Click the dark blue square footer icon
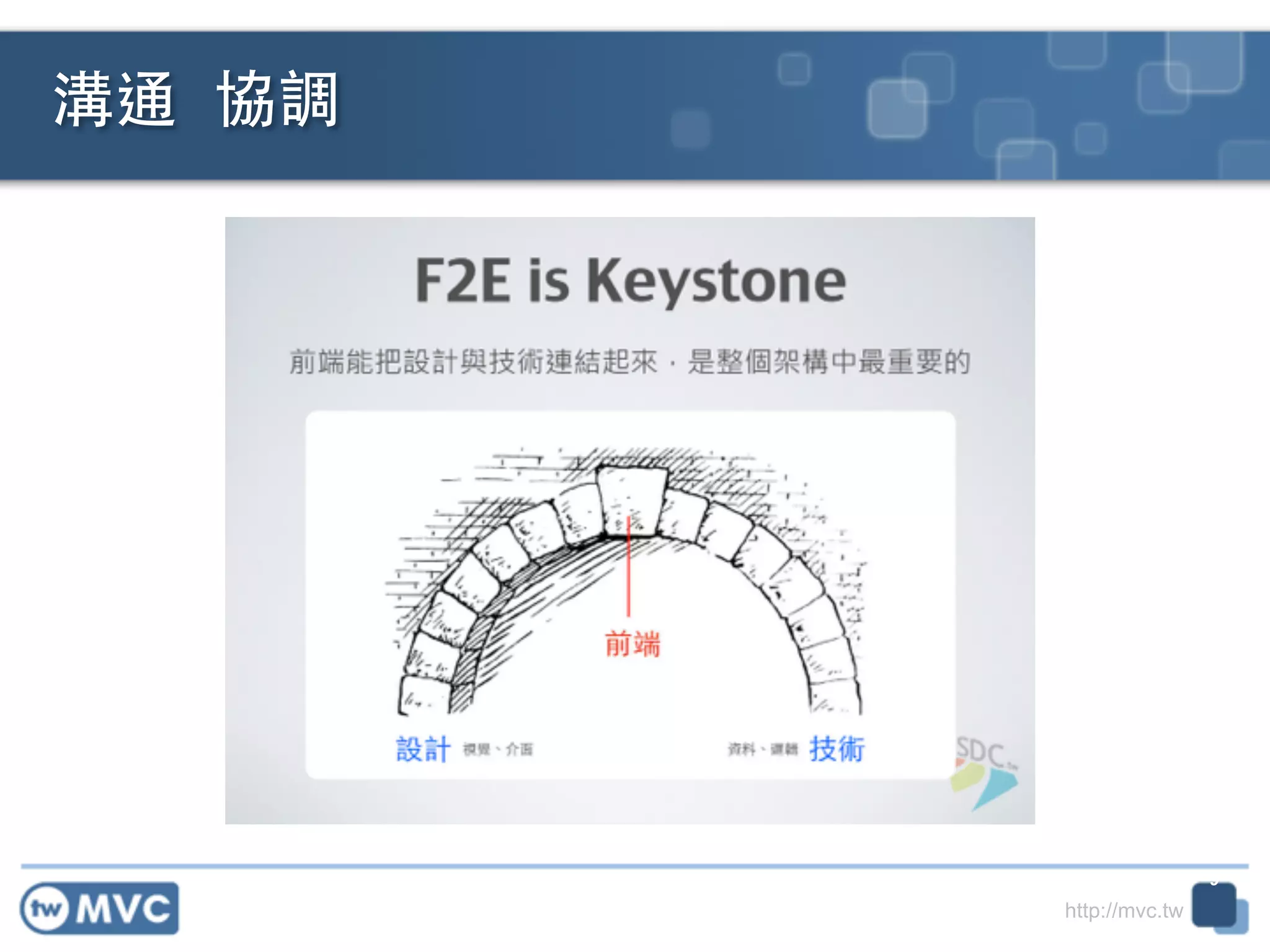Viewport: 1270px width, 952px height. point(1214,905)
